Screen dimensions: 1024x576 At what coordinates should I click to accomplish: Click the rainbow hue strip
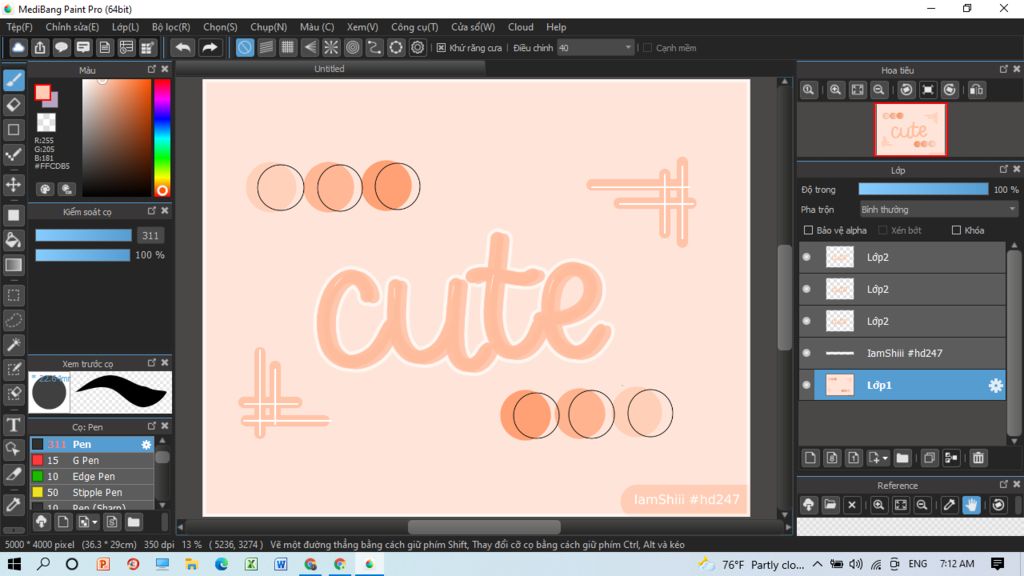point(162,138)
